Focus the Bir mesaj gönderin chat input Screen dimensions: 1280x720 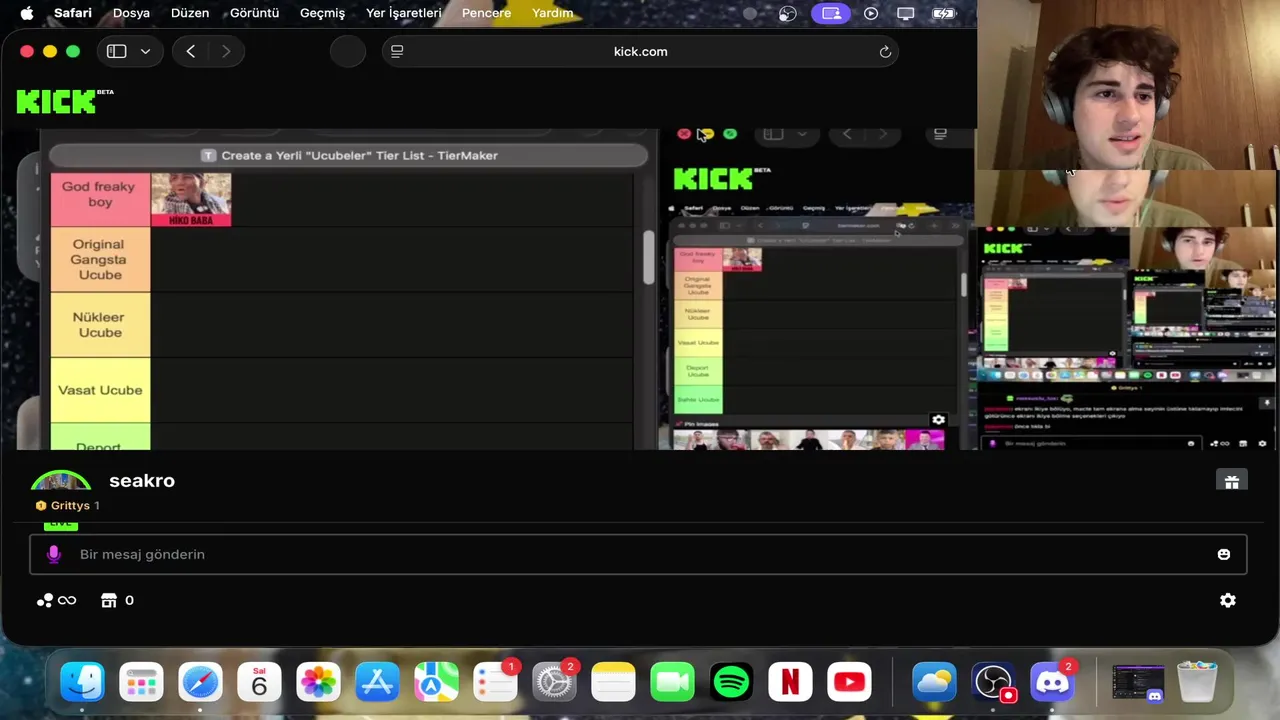coord(638,554)
